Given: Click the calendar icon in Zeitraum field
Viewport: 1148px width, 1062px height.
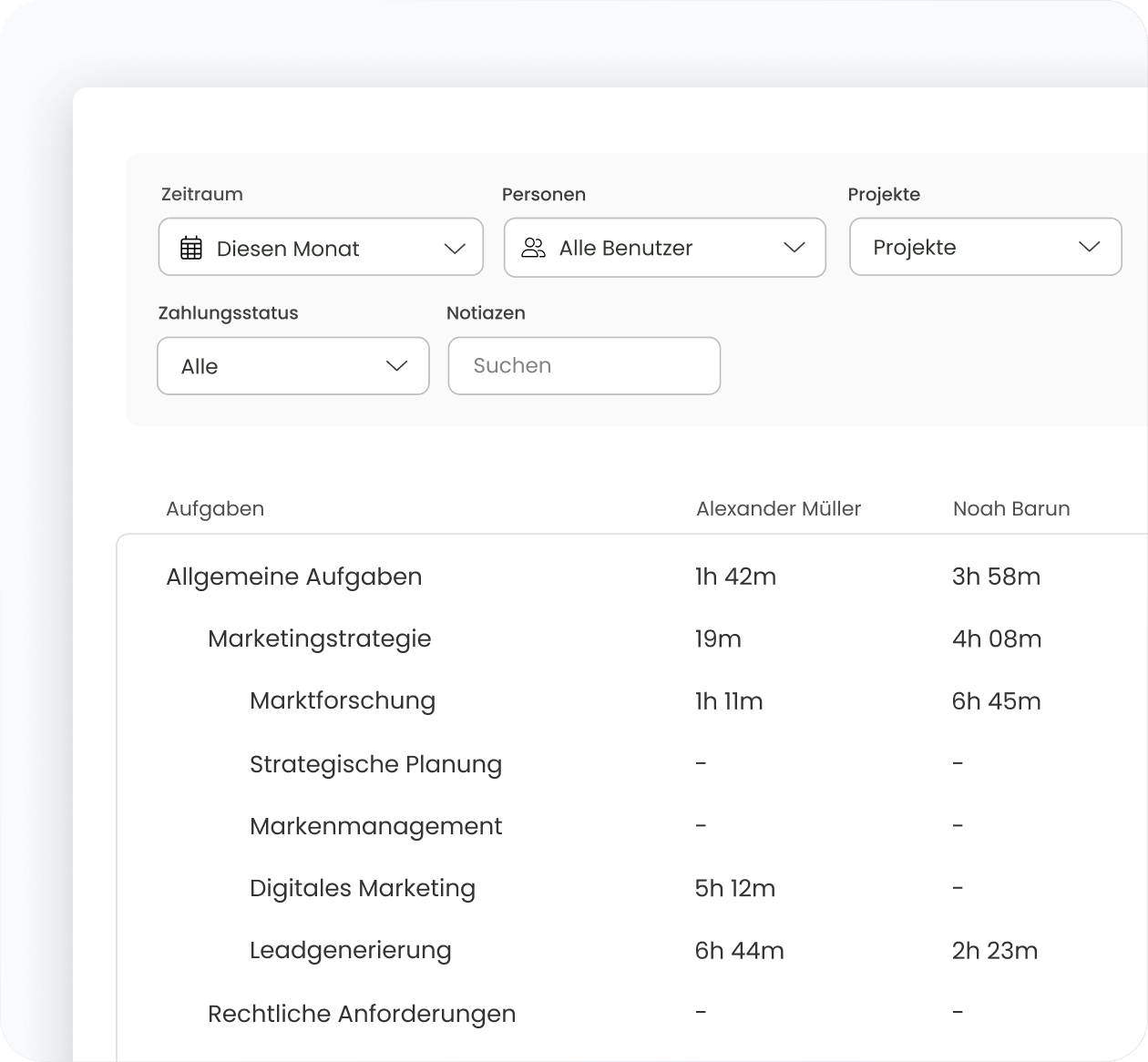Looking at the screenshot, I should coord(191,248).
